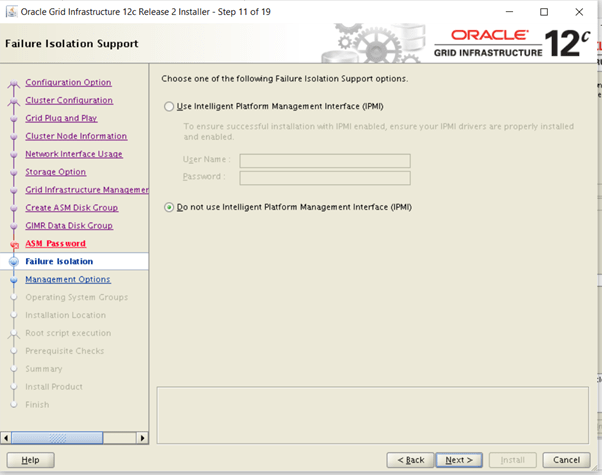Image resolution: width=602 pixels, height=475 pixels.
Task: Go back with the Back button
Action: point(413,459)
